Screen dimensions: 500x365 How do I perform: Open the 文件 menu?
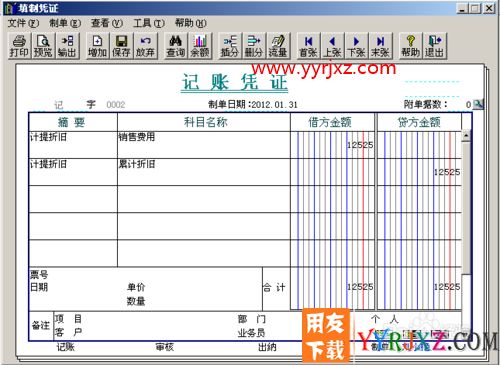pyautogui.click(x=23, y=23)
